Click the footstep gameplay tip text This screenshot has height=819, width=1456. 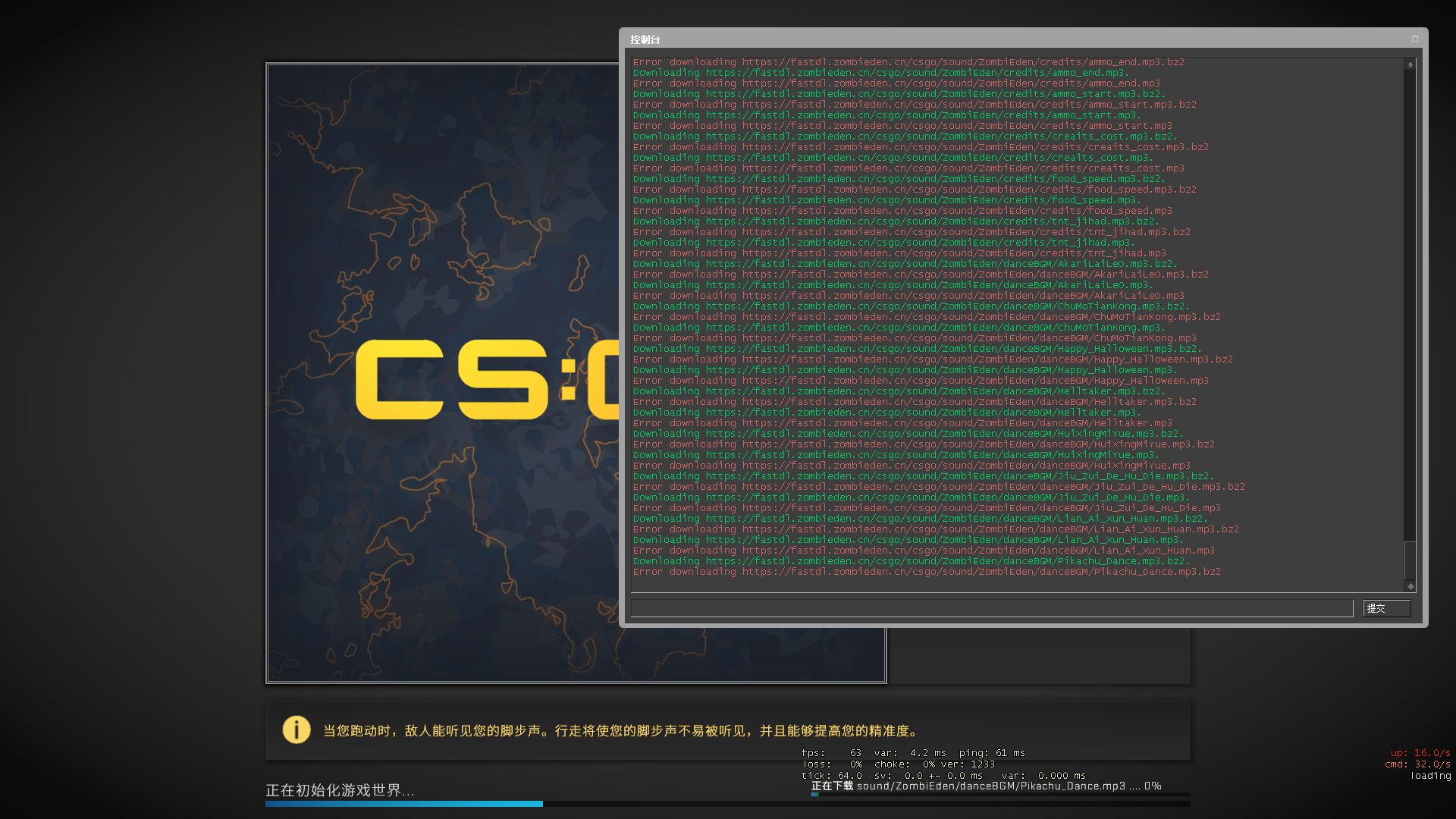point(622,730)
